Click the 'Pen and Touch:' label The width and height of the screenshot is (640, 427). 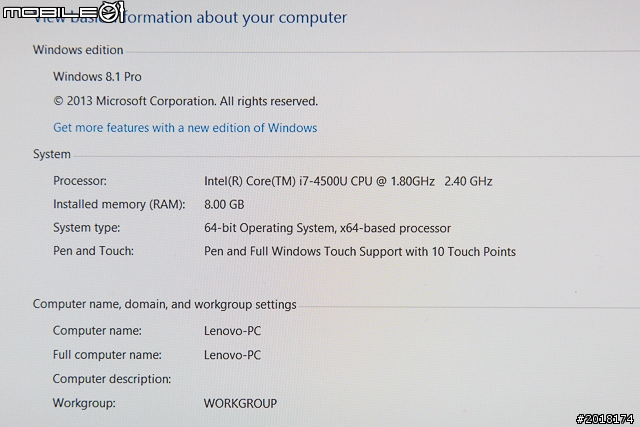pos(93,251)
